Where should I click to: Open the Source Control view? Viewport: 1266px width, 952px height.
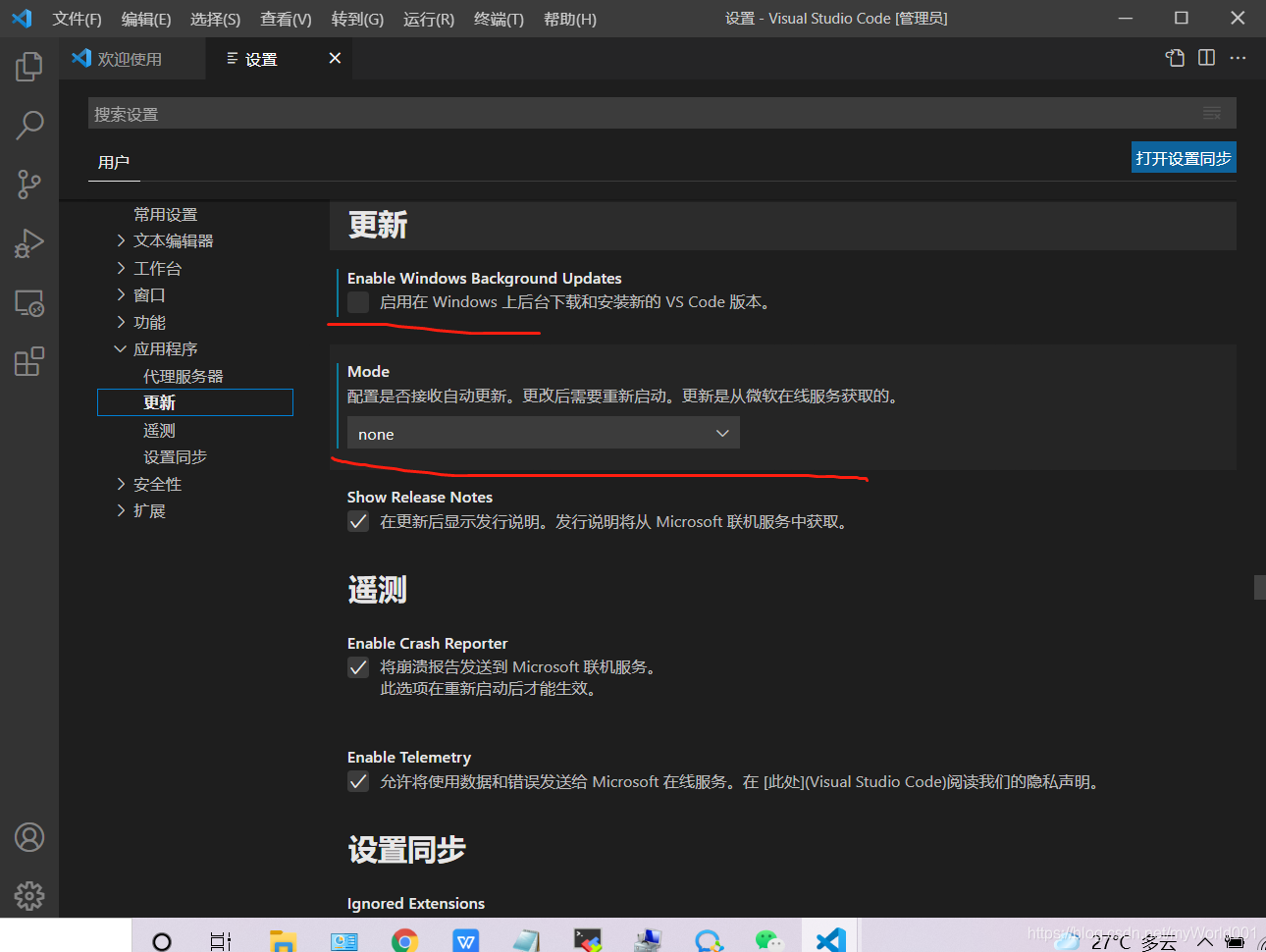tap(29, 185)
